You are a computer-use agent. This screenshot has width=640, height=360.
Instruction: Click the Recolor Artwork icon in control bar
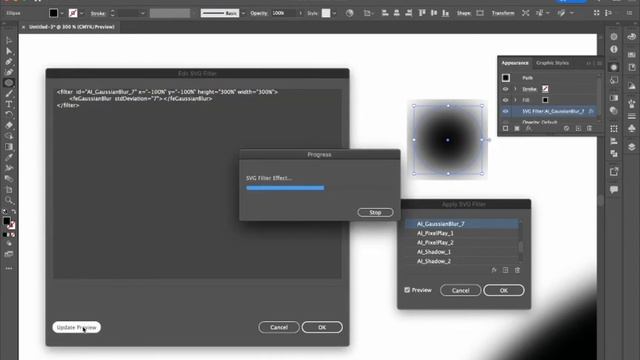(349, 13)
